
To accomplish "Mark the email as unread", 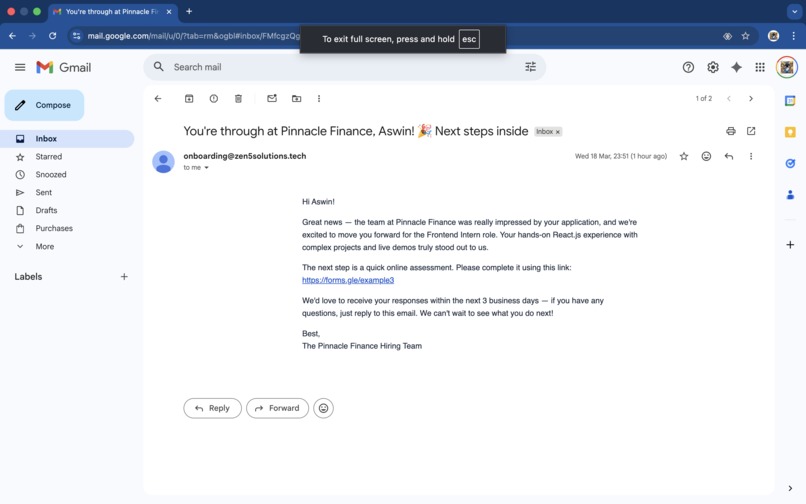I will click(x=272, y=98).
